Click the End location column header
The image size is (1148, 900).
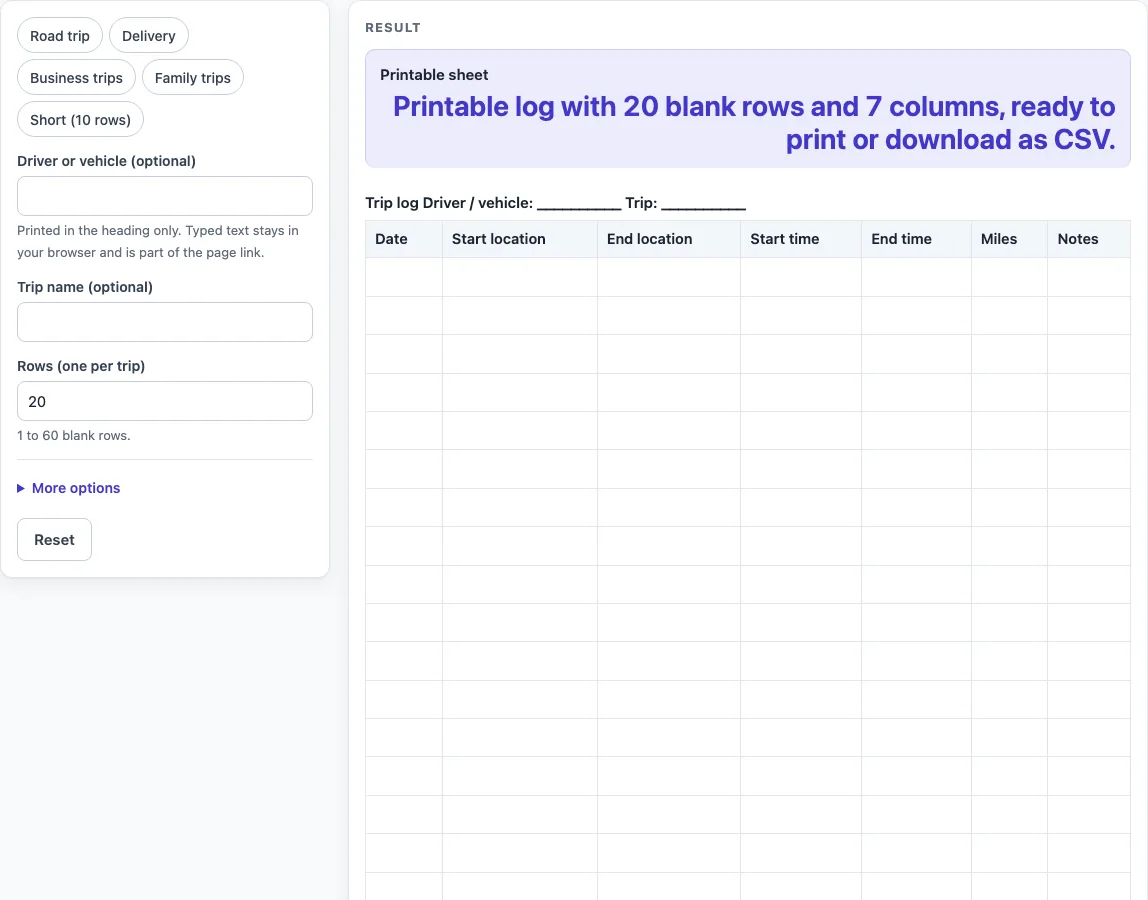669,239
